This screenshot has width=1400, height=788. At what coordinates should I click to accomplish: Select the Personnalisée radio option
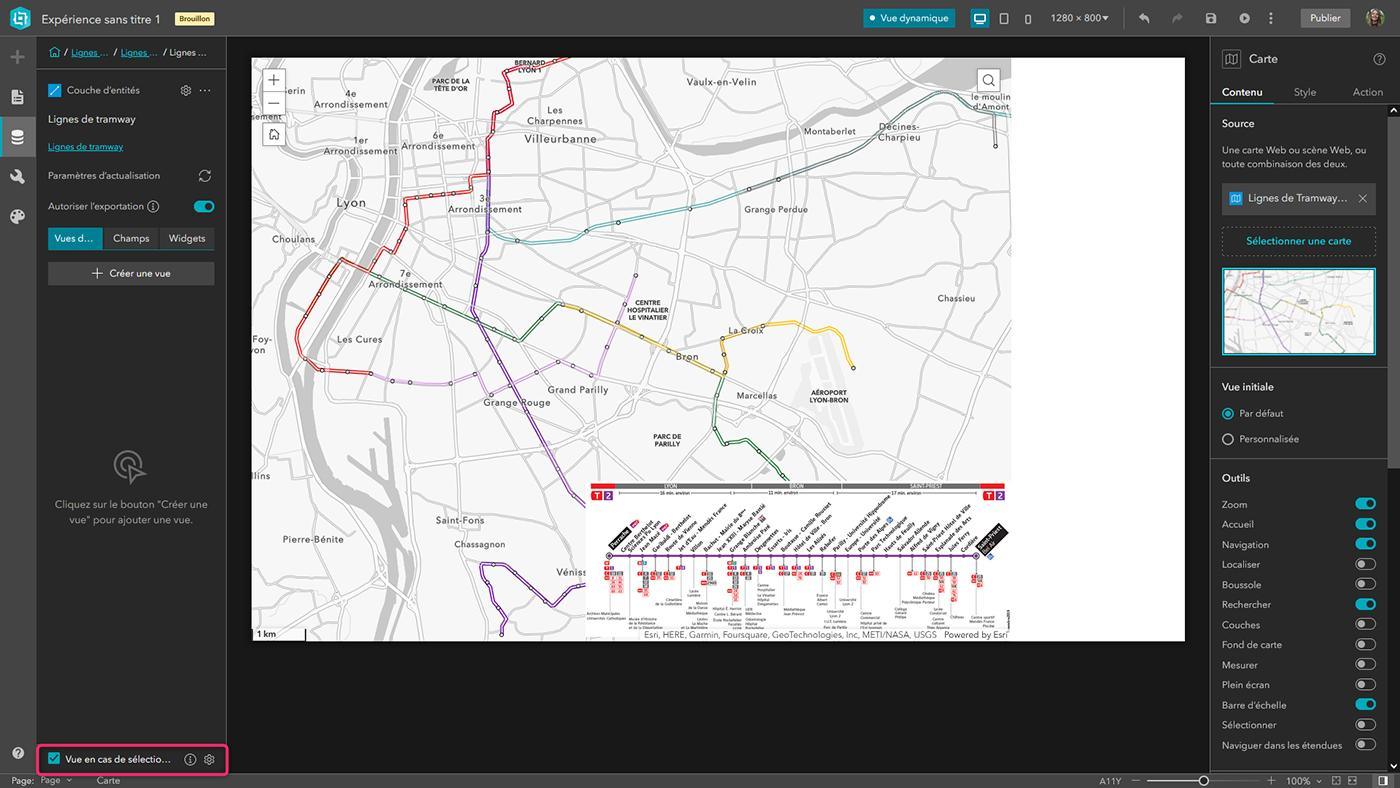coord(1228,439)
